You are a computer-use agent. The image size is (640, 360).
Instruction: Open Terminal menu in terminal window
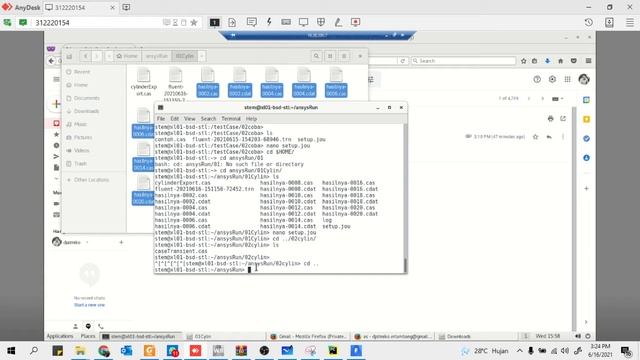coord(231,118)
